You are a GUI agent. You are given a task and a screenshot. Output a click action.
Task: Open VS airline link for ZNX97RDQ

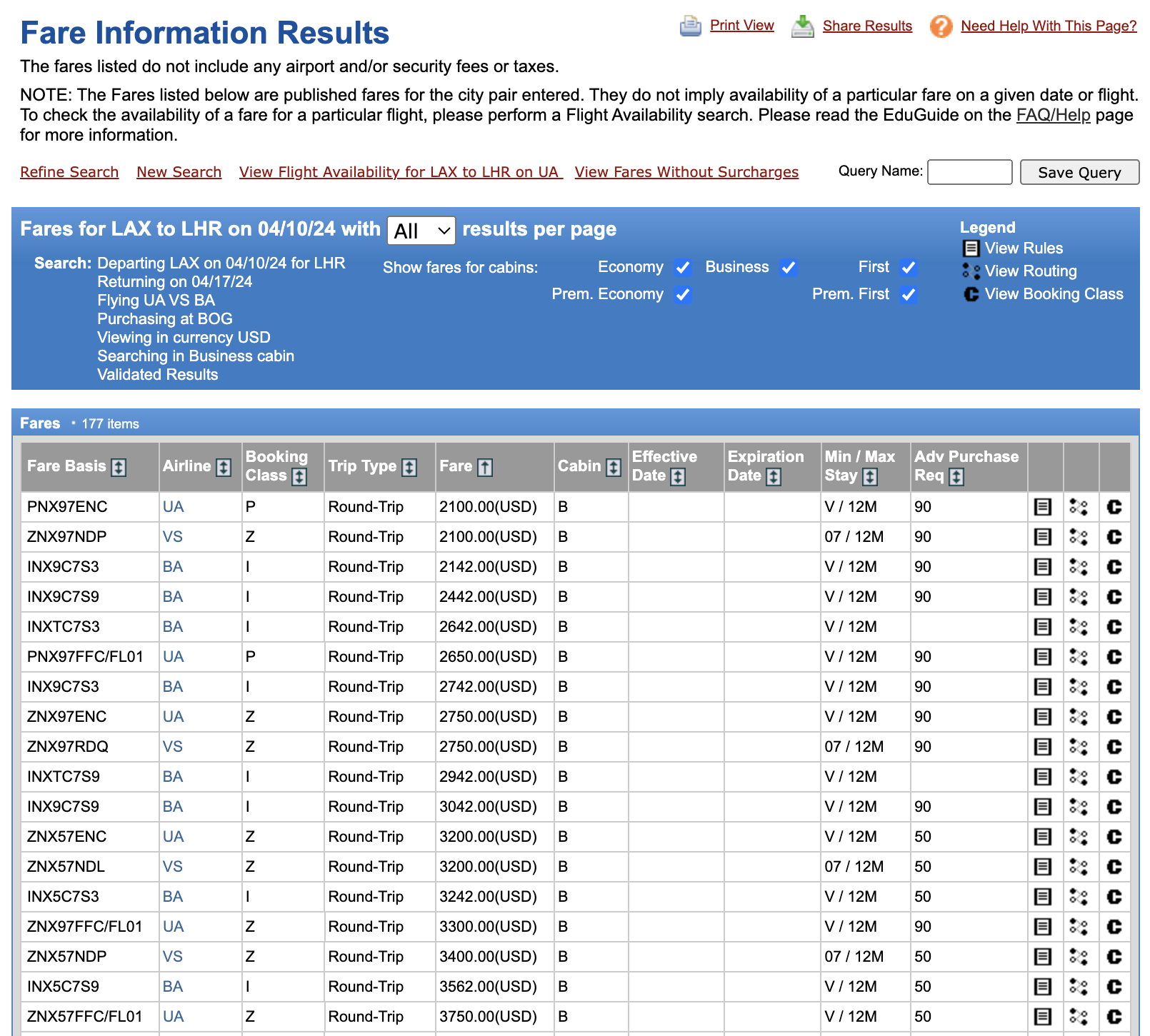tap(173, 747)
